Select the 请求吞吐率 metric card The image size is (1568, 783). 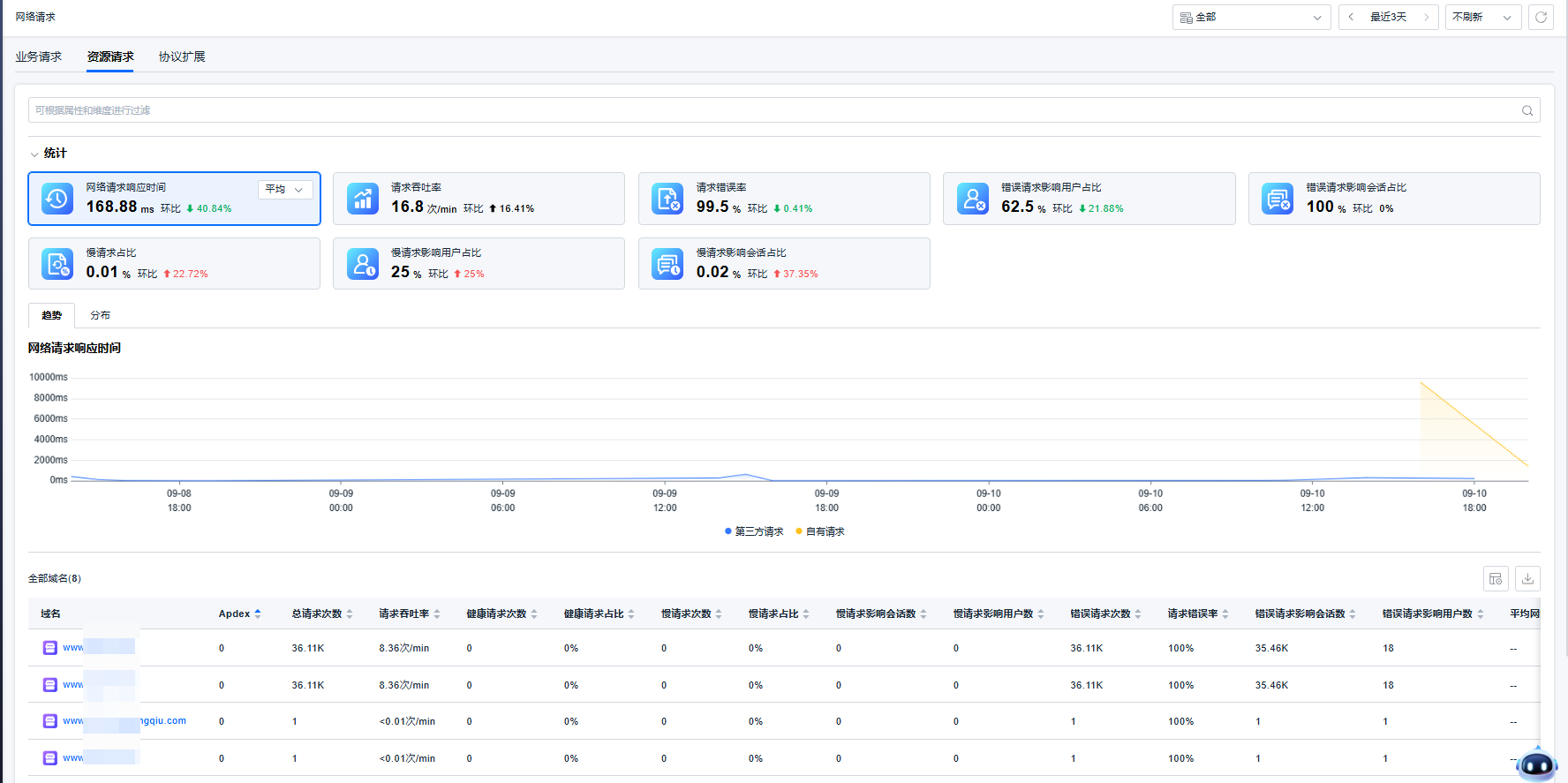point(479,199)
